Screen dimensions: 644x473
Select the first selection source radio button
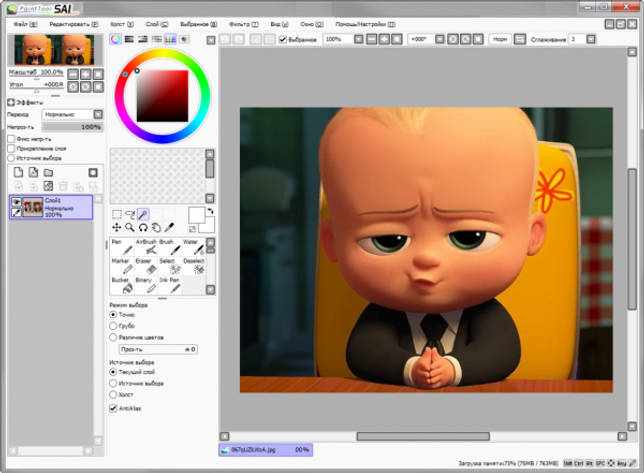pyautogui.click(x=113, y=372)
